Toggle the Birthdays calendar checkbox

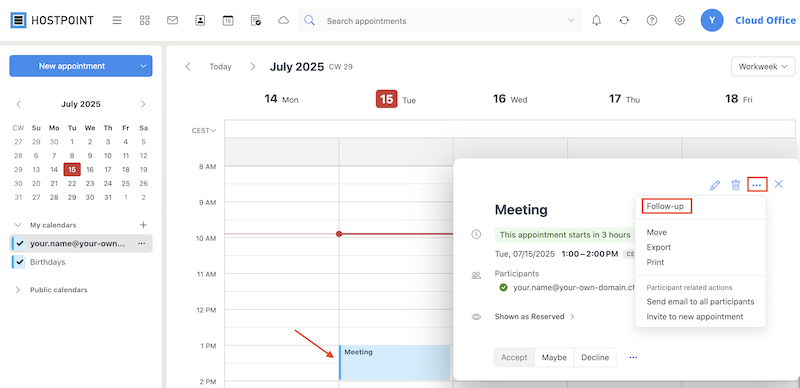(19, 262)
